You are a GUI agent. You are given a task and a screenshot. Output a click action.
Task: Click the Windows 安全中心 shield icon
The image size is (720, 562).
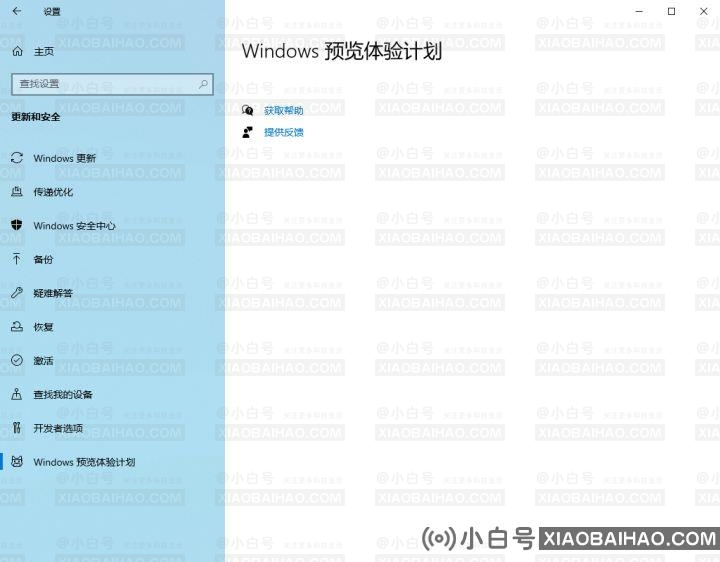(17, 225)
